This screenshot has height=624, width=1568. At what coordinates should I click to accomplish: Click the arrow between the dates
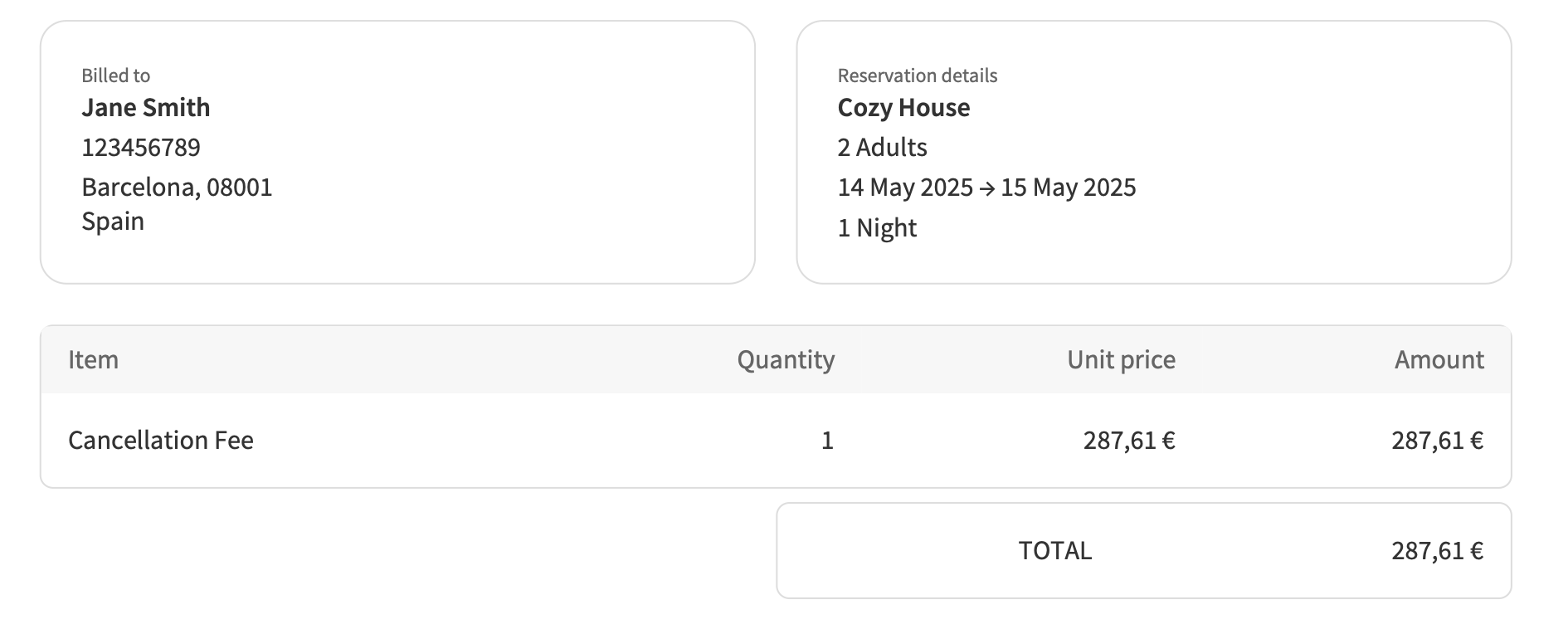coord(987,189)
